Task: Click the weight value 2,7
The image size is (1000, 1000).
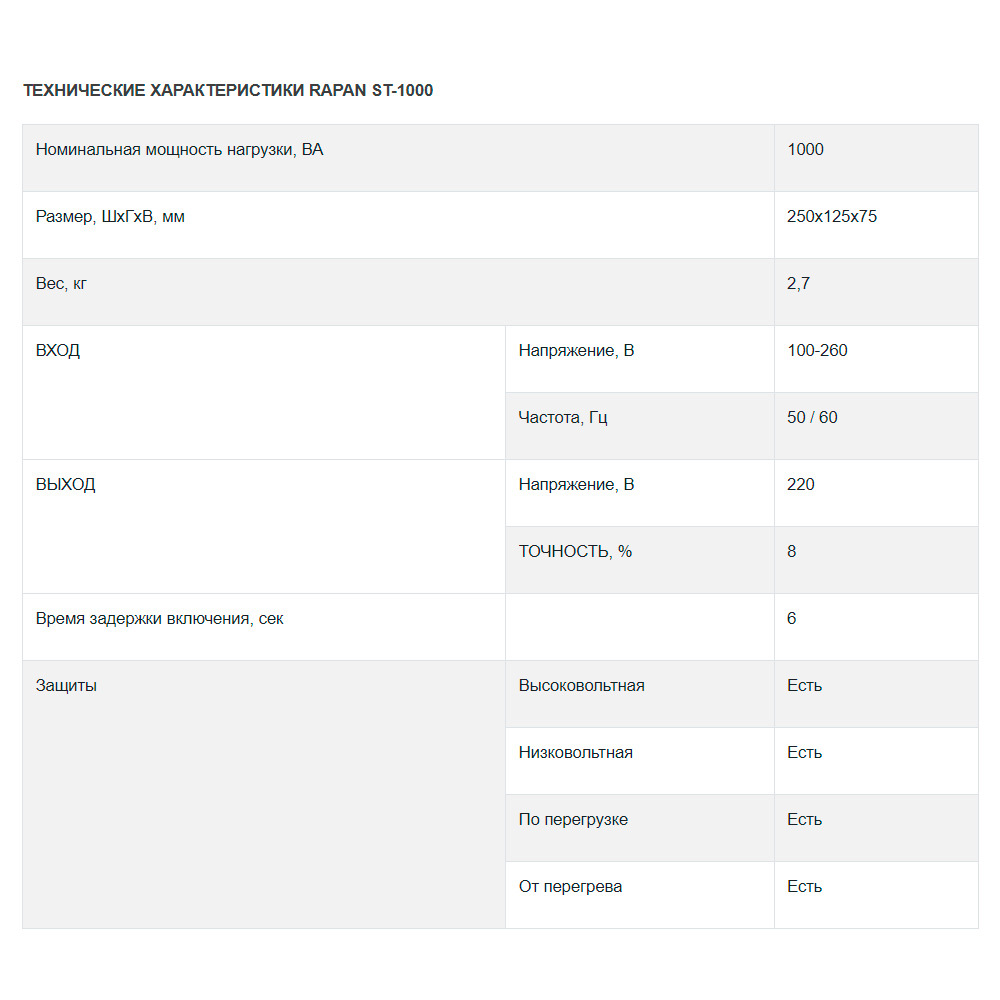Action: [x=798, y=283]
